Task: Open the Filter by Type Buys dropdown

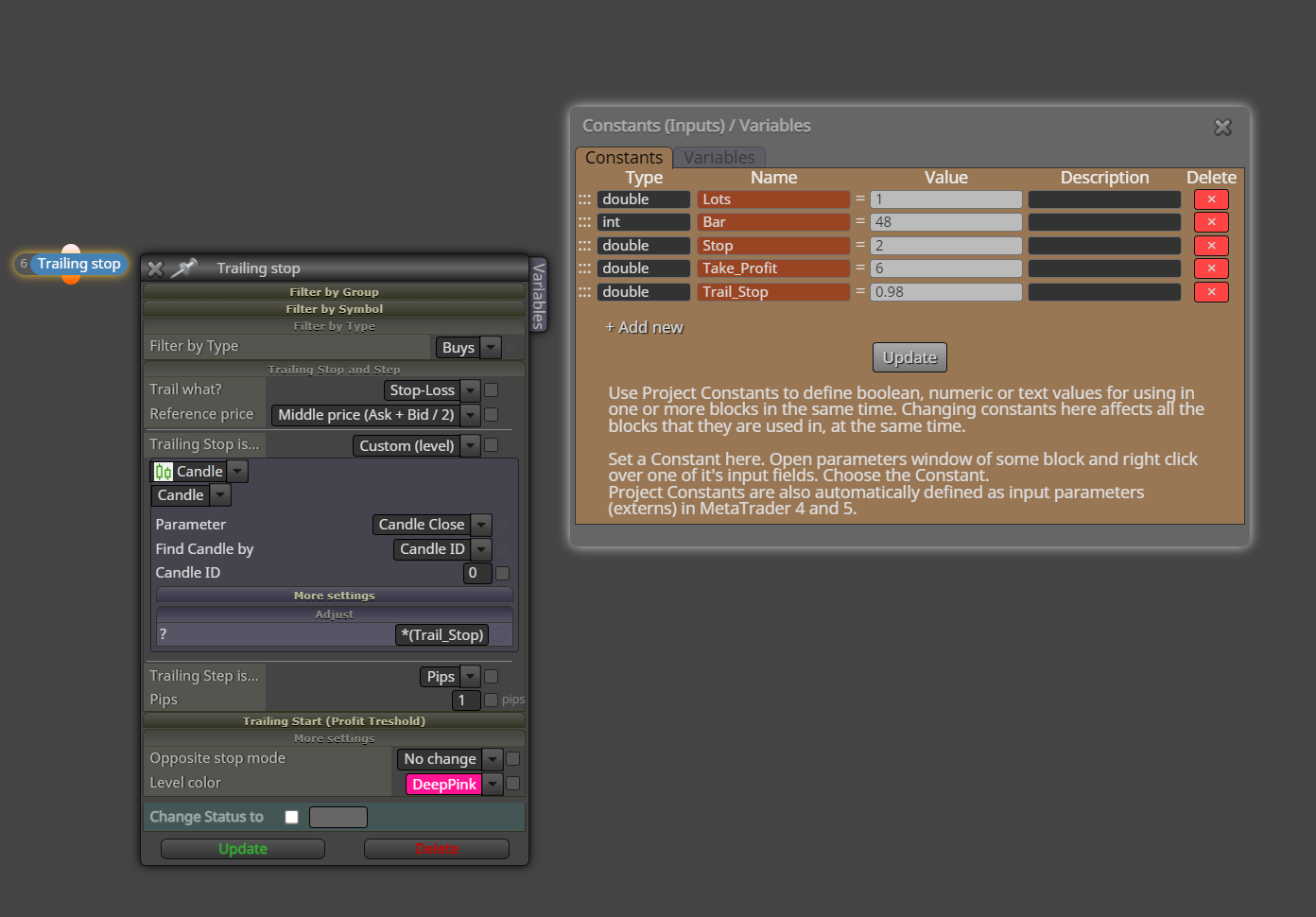Action: point(468,347)
